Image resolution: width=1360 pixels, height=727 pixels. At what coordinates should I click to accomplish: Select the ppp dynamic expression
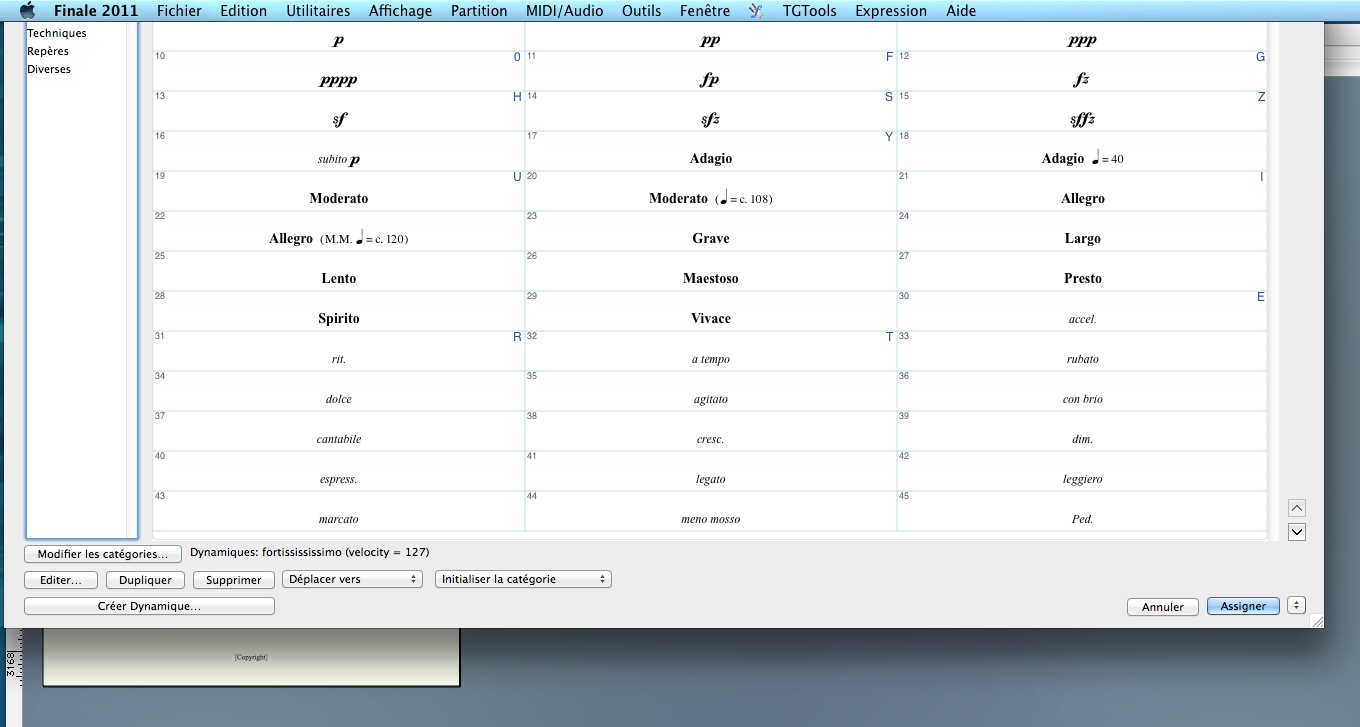1082,41
